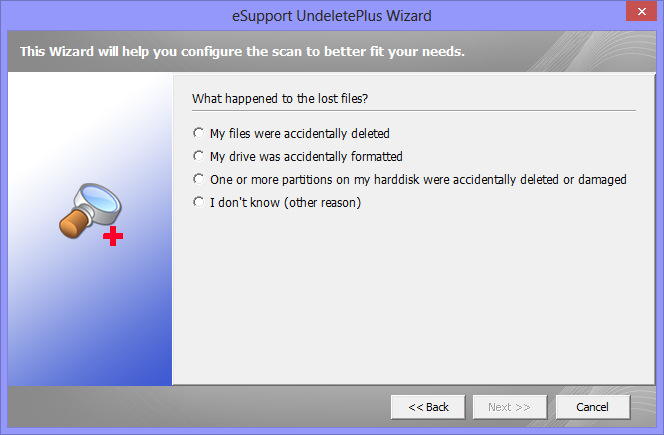The height and width of the screenshot is (435, 664).
Task: Click the "My files were accidentally deleted" label text
Action: [x=299, y=133]
